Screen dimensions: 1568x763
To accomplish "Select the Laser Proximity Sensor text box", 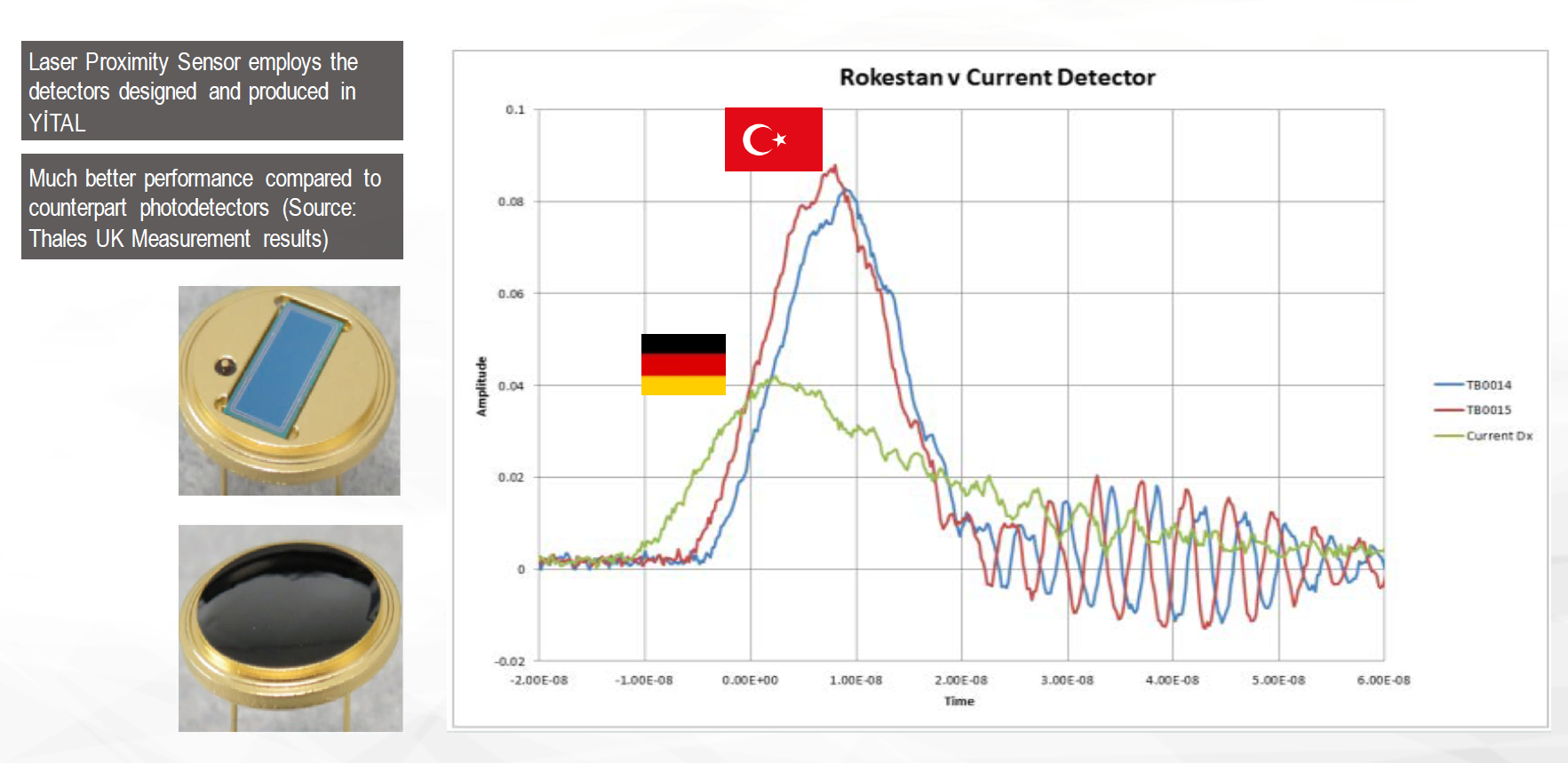I will [x=211, y=91].
